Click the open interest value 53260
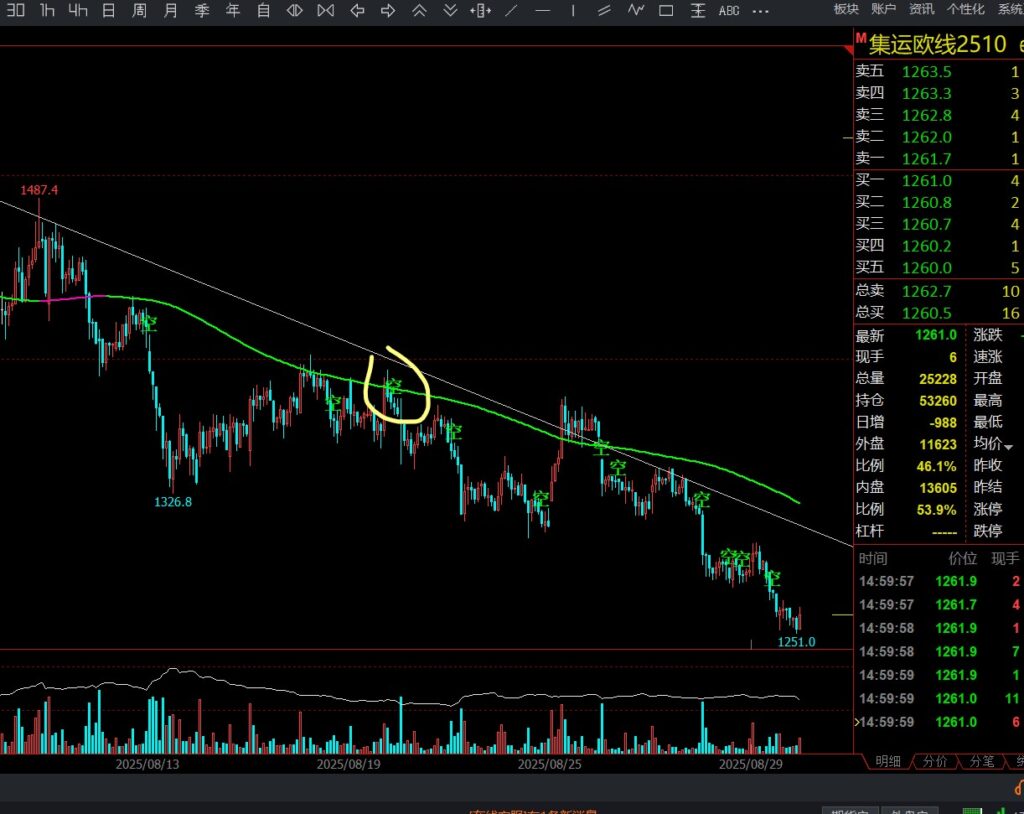This screenshot has height=814, width=1024. [x=938, y=400]
